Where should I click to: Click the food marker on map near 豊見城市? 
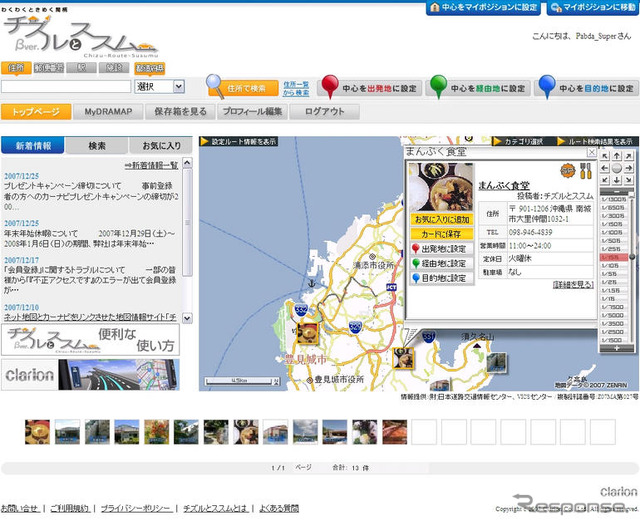(x=307, y=333)
